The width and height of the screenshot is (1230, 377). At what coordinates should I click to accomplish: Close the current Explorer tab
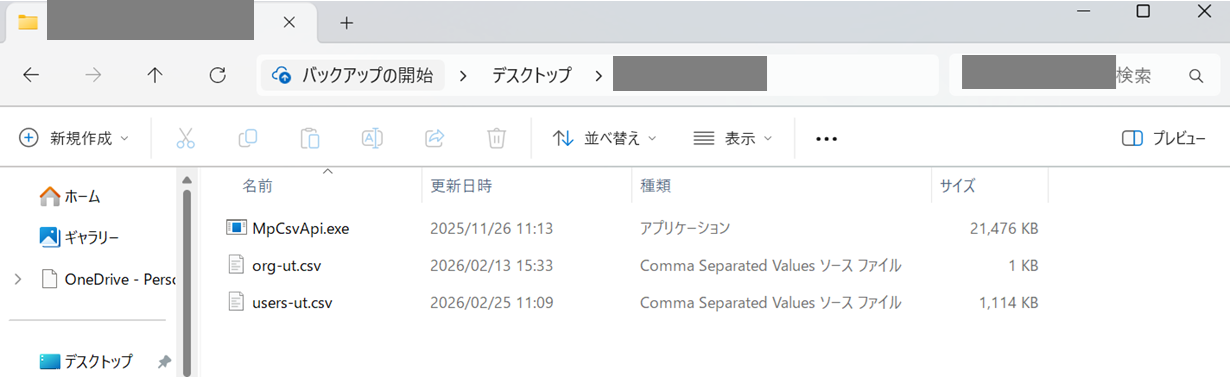[x=289, y=22]
